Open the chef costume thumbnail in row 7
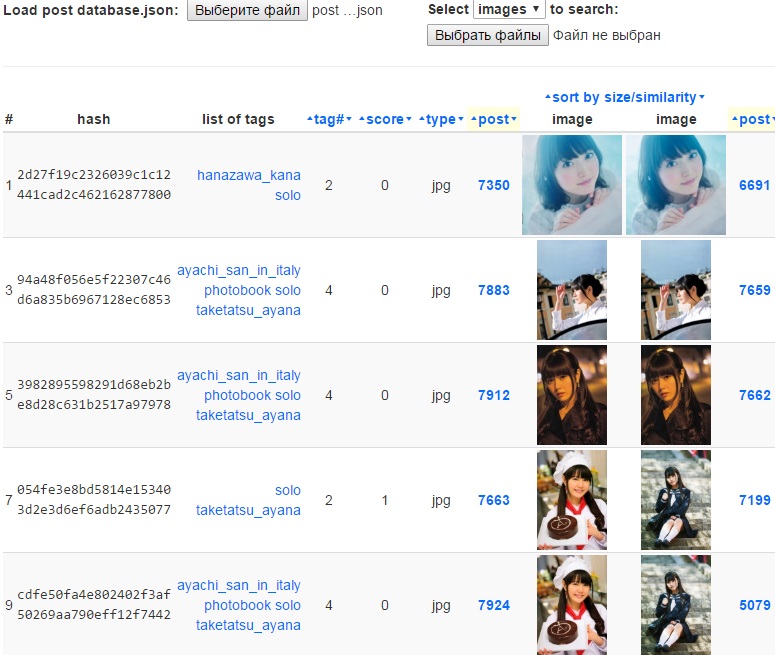 coord(572,500)
